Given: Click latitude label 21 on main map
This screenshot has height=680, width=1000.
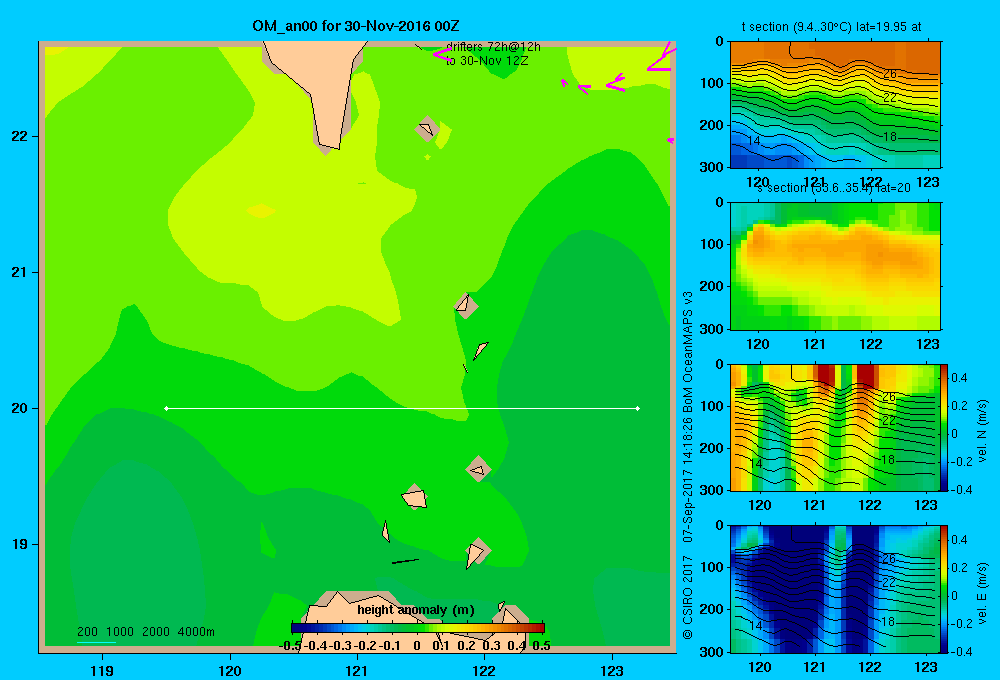Looking at the screenshot, I should pyautogui.click(x=20, y=272).
